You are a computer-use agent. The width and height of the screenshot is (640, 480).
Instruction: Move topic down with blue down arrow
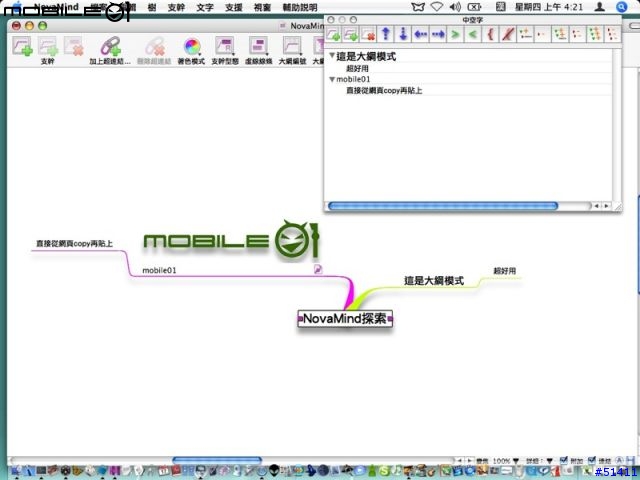tap(403, 34)
